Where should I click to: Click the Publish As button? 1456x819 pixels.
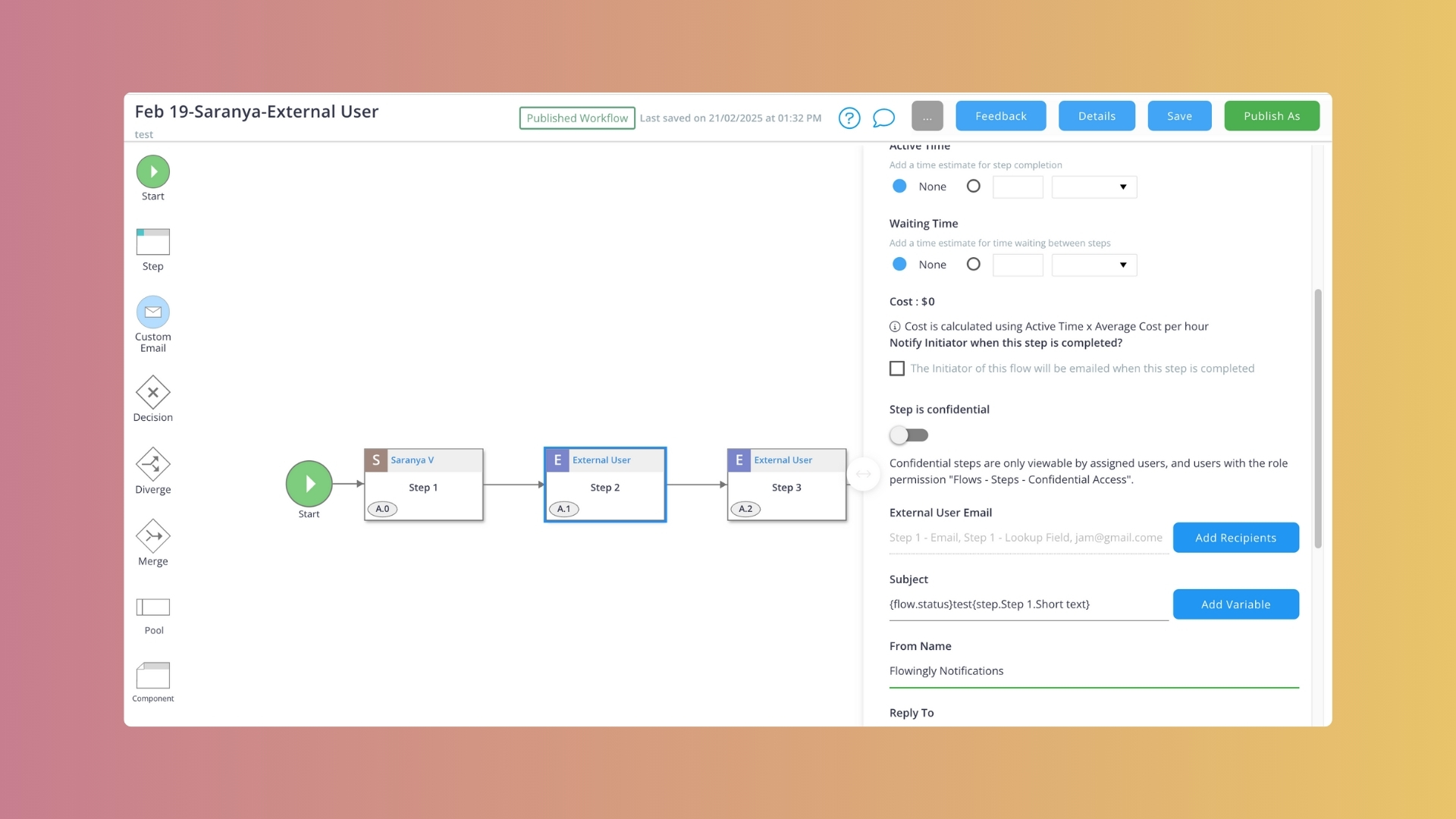(1271, 115)
